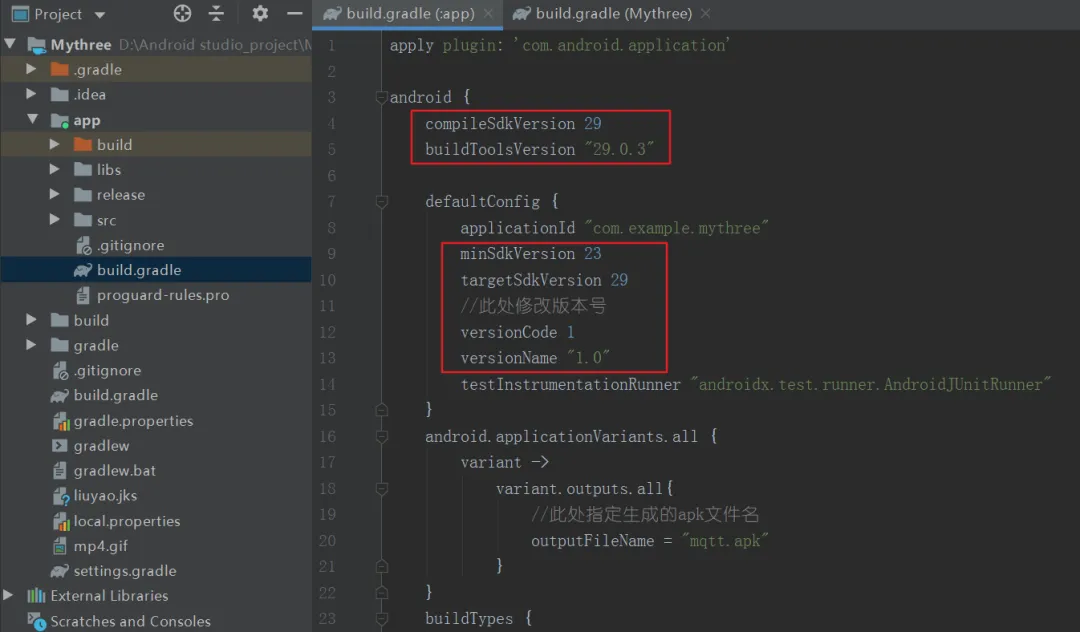
Task: Expand the src folder
Action: tap(54, 220)
